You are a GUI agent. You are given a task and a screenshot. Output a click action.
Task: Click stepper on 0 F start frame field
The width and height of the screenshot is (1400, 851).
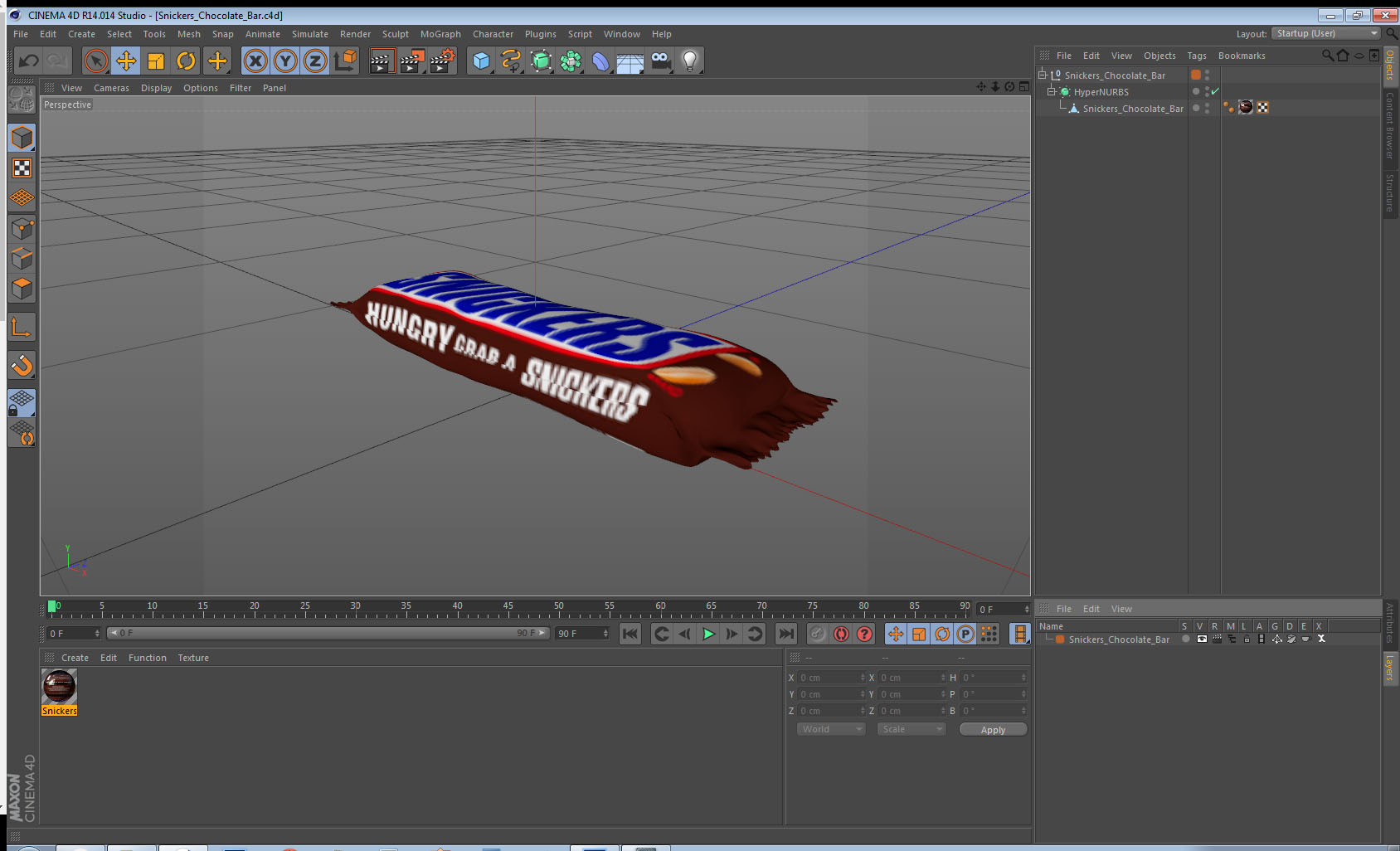point(97,634)
